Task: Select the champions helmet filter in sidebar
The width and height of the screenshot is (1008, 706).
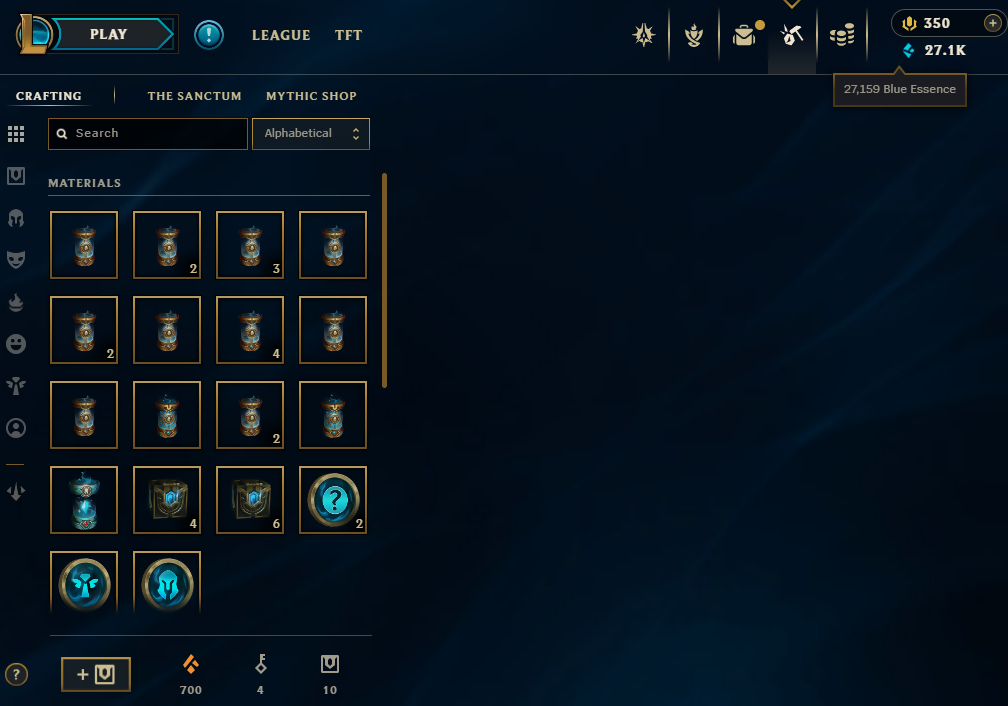Action: [16, 219]
